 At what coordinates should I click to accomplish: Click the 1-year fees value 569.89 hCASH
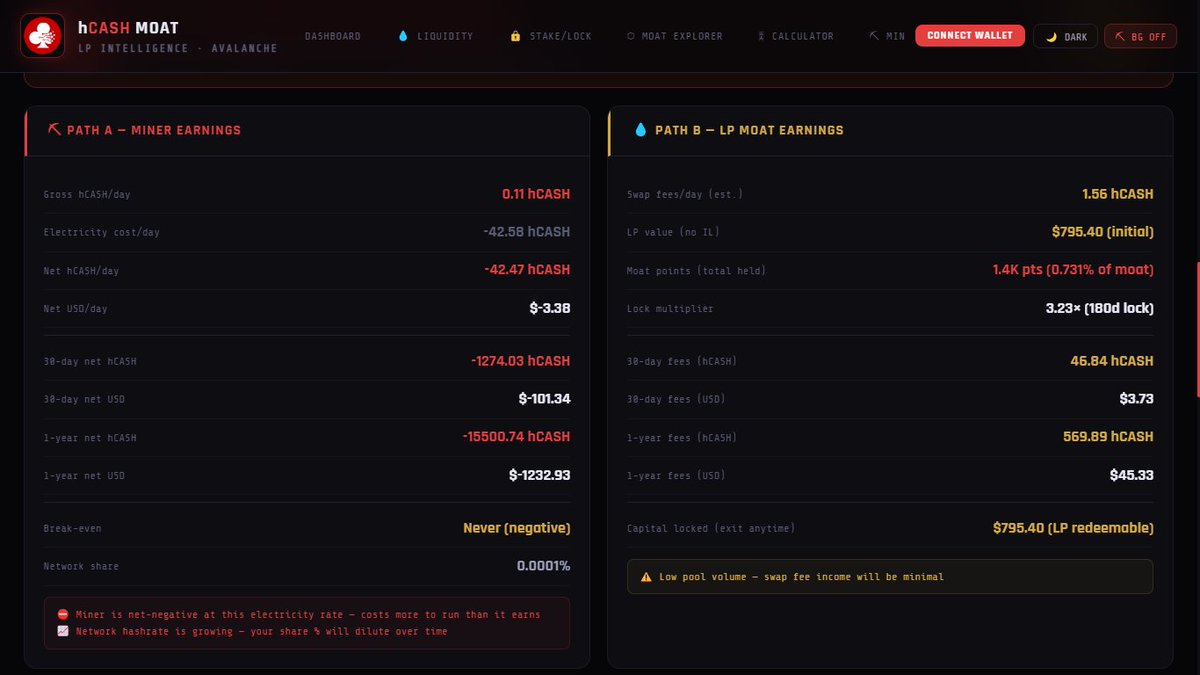[x=1108, y=437]
